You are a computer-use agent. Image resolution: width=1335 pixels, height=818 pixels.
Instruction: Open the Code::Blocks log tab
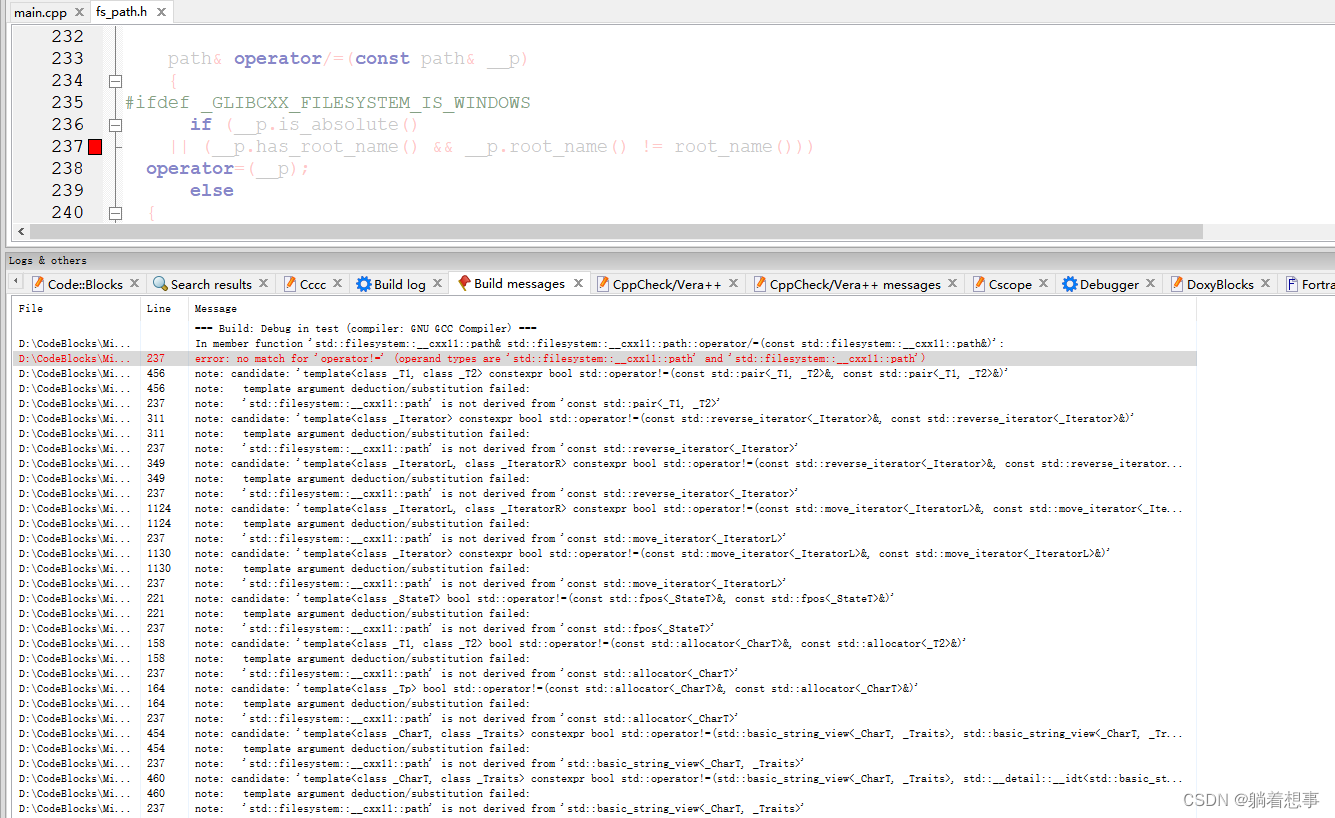pyautogui.click(x=85, y=285)
